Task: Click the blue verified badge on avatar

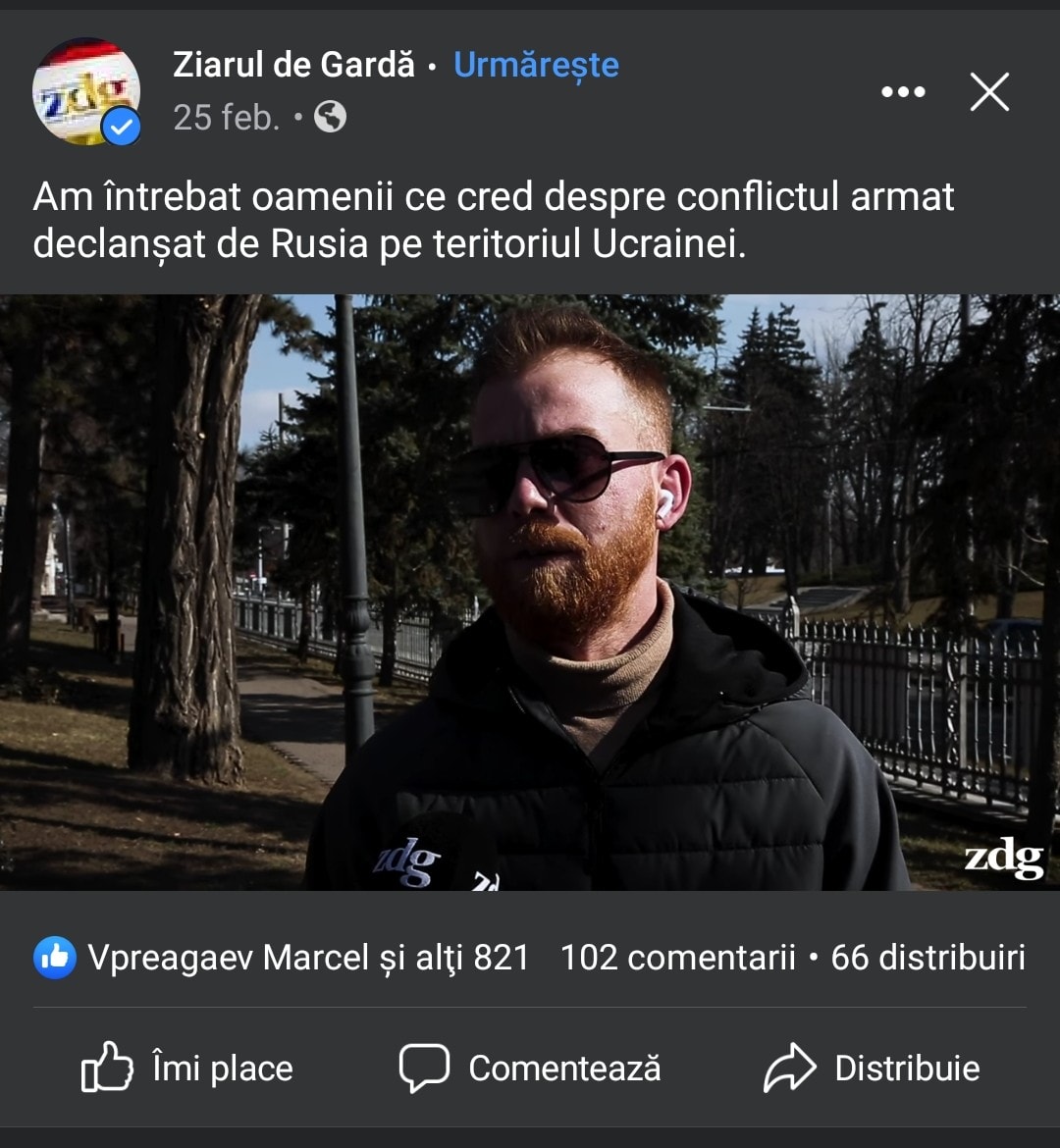Action: tap(122, 128)
